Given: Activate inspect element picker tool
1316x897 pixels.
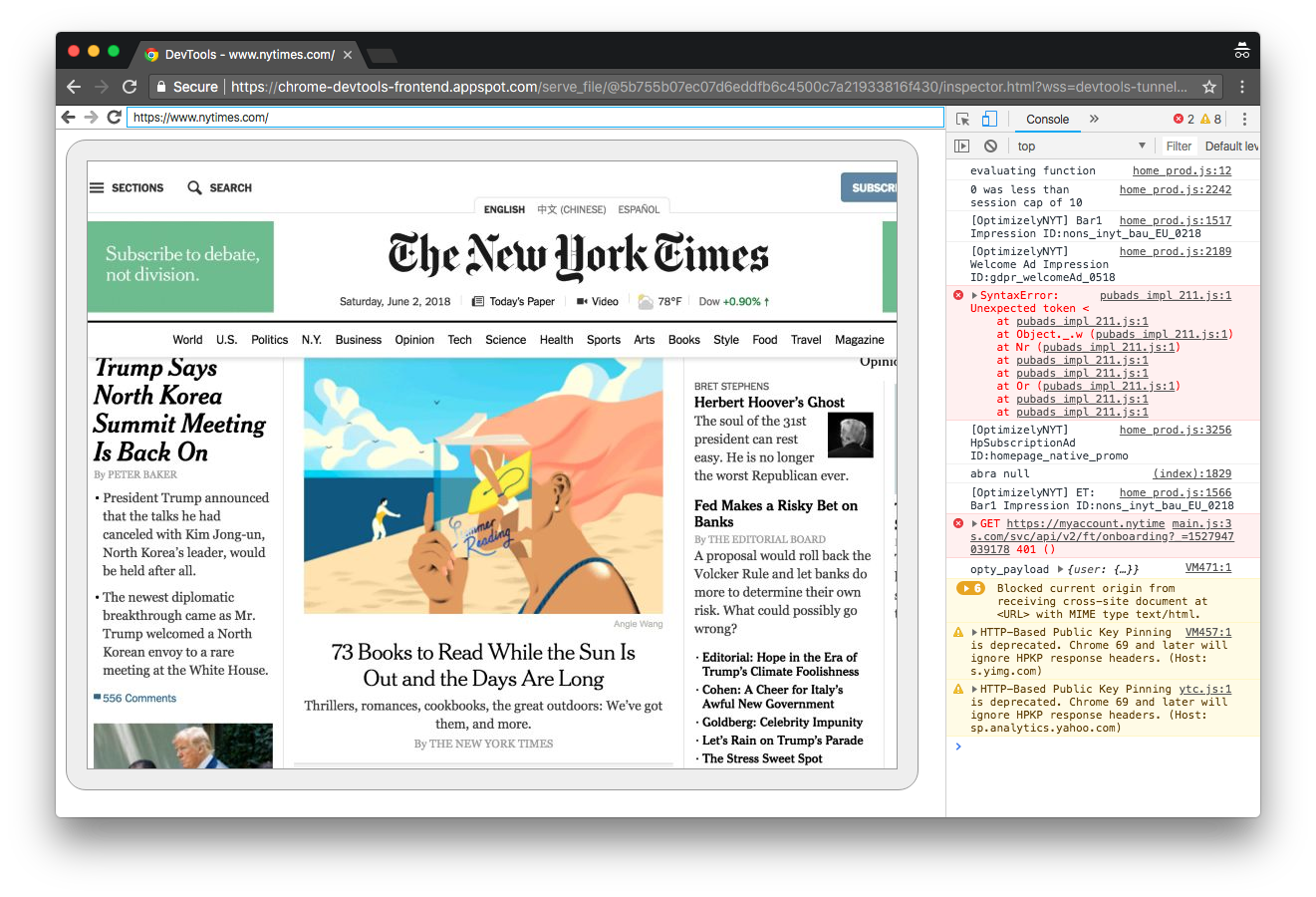Looking at the screenshot, I should 963,119.
